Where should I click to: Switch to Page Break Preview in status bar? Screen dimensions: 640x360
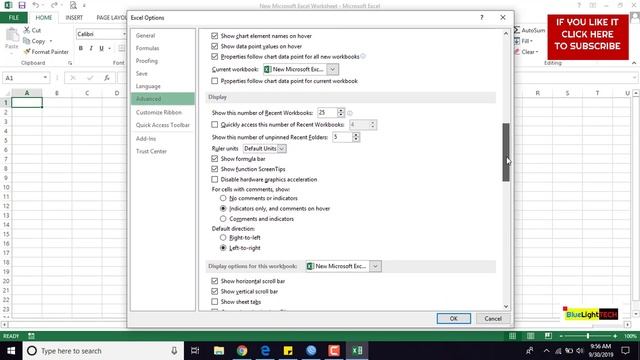[x=548, y=336]
